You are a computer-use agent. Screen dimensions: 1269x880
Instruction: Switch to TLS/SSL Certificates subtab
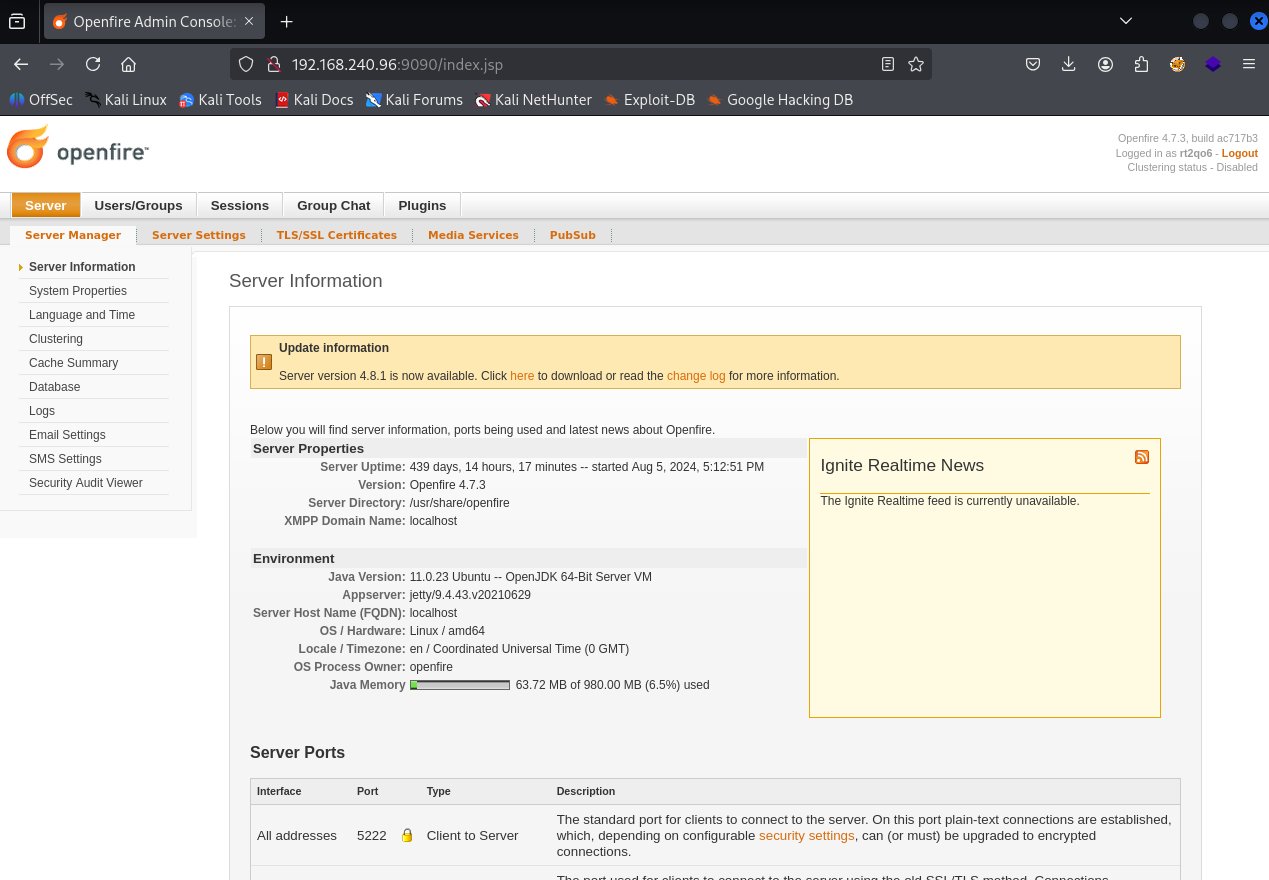click(336, 235)
